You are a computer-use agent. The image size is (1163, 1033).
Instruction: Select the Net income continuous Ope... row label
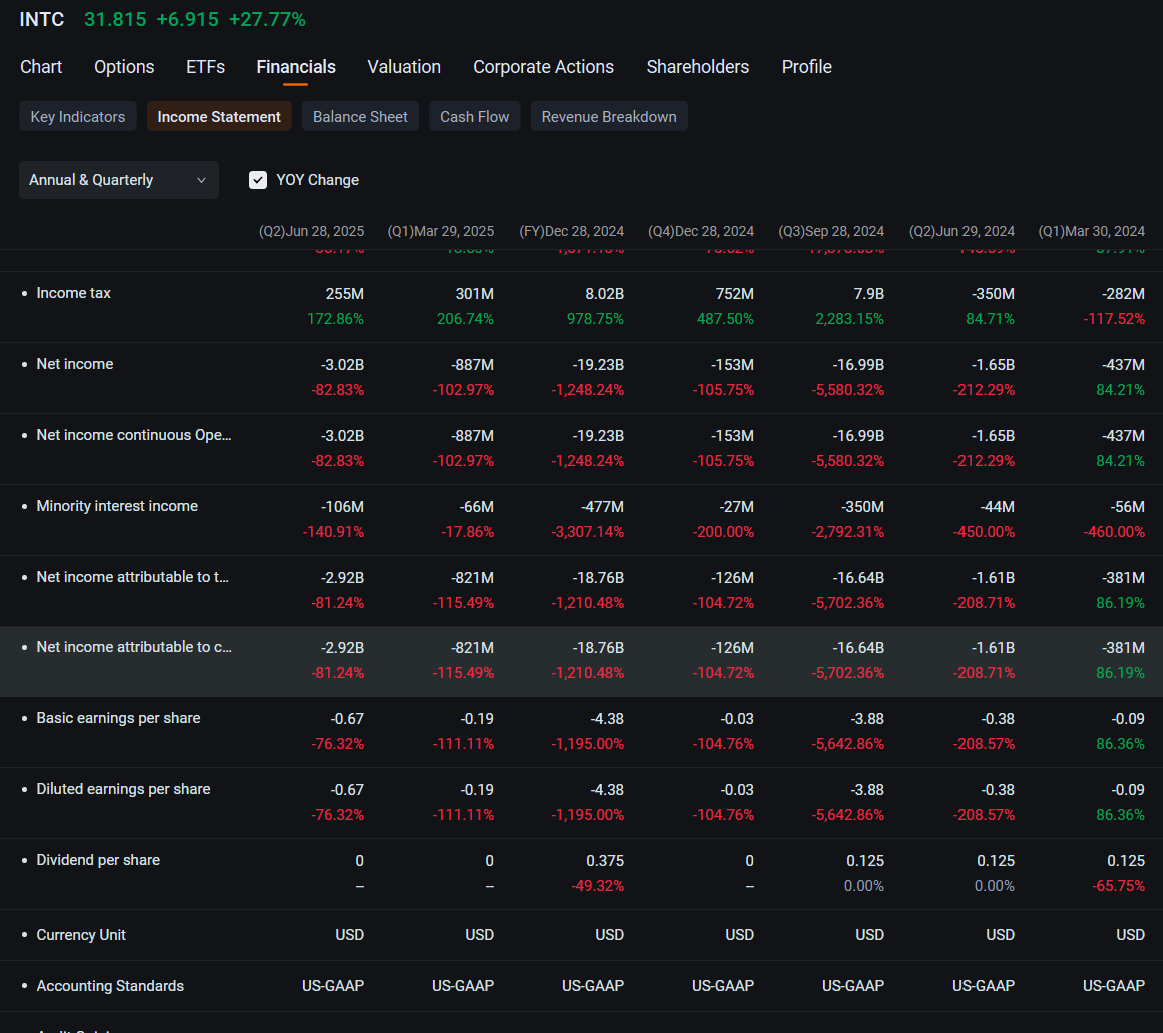pyautogui.click(x=134, y=435)
